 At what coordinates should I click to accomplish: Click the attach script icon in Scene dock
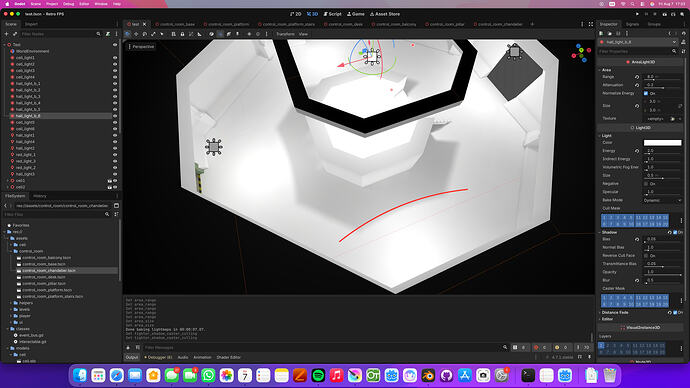point(108,34)
